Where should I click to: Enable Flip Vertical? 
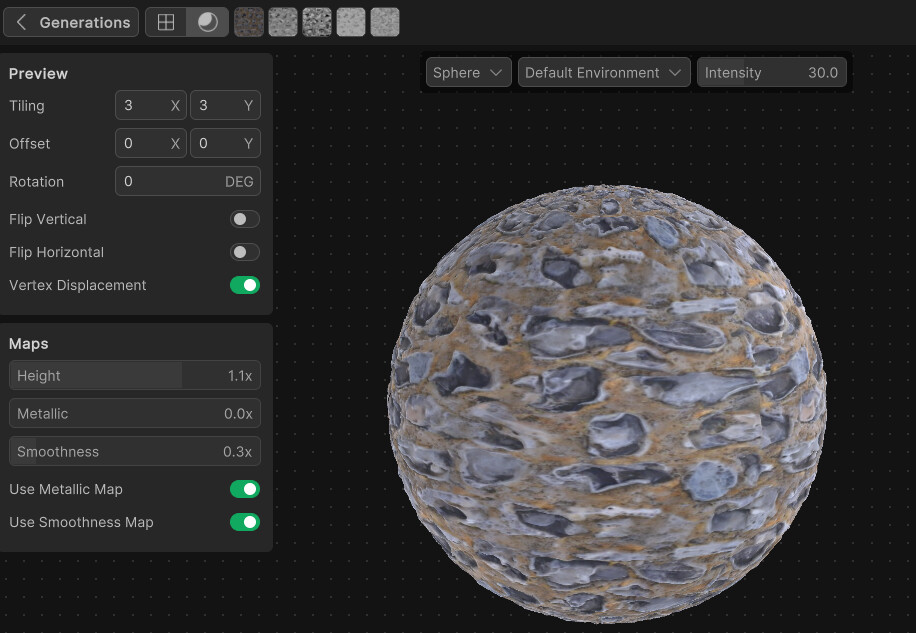coord(245,219)
